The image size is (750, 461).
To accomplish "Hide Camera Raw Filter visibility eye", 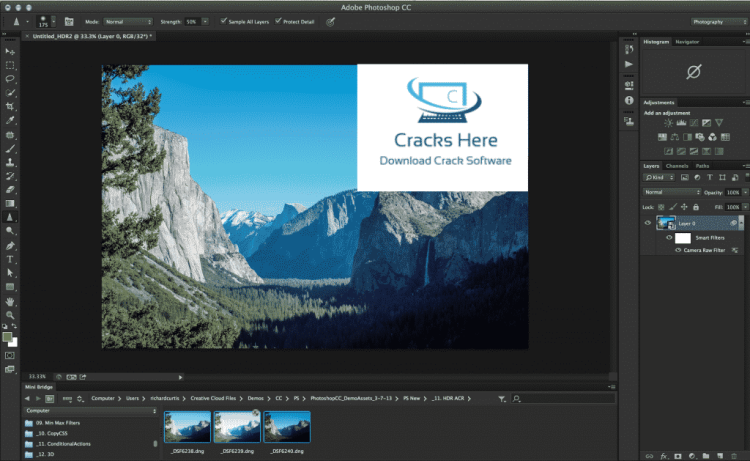I will point(678,250).
